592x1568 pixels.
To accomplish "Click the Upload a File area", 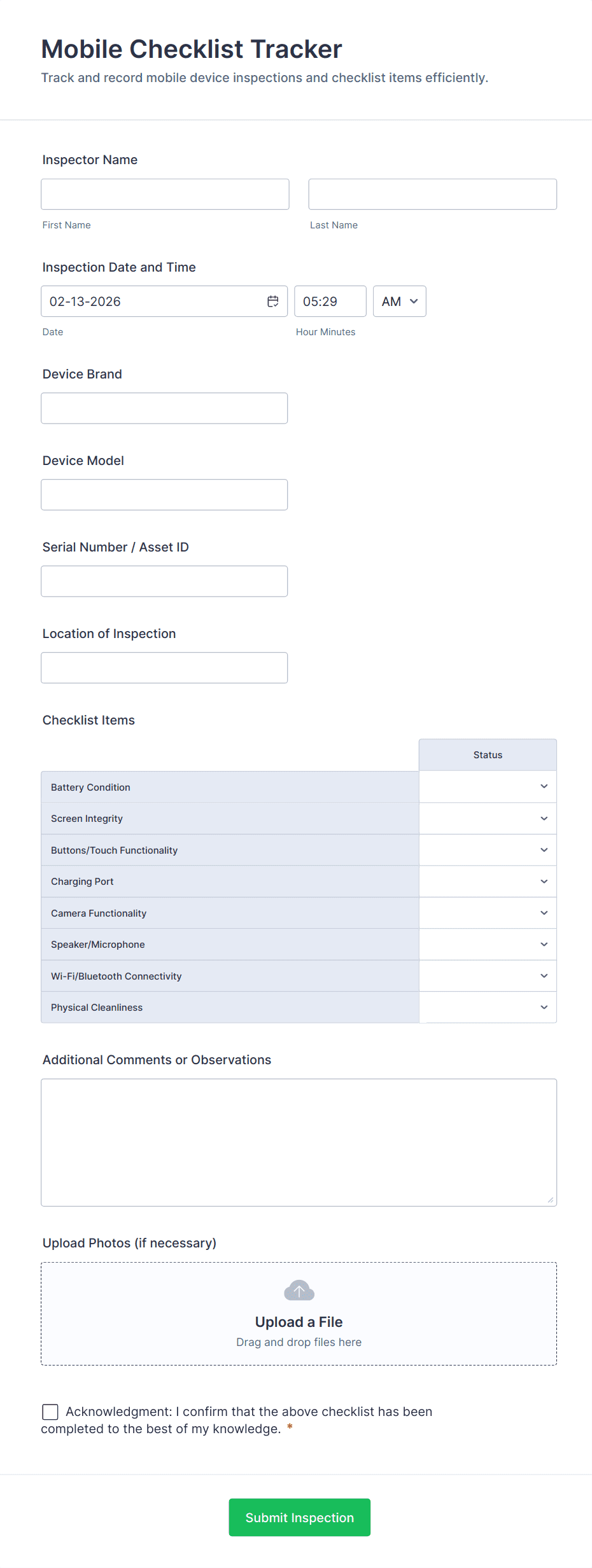I will click(x=299, y=1322).
